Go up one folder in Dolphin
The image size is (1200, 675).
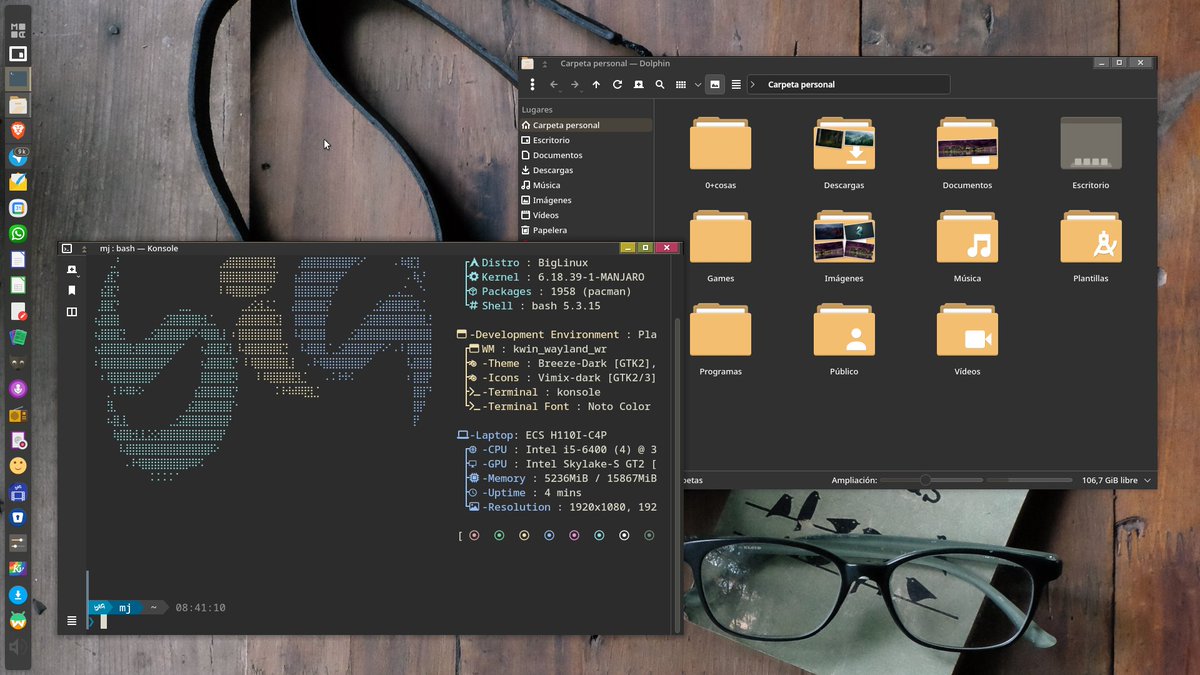click(x=596, y=85)
